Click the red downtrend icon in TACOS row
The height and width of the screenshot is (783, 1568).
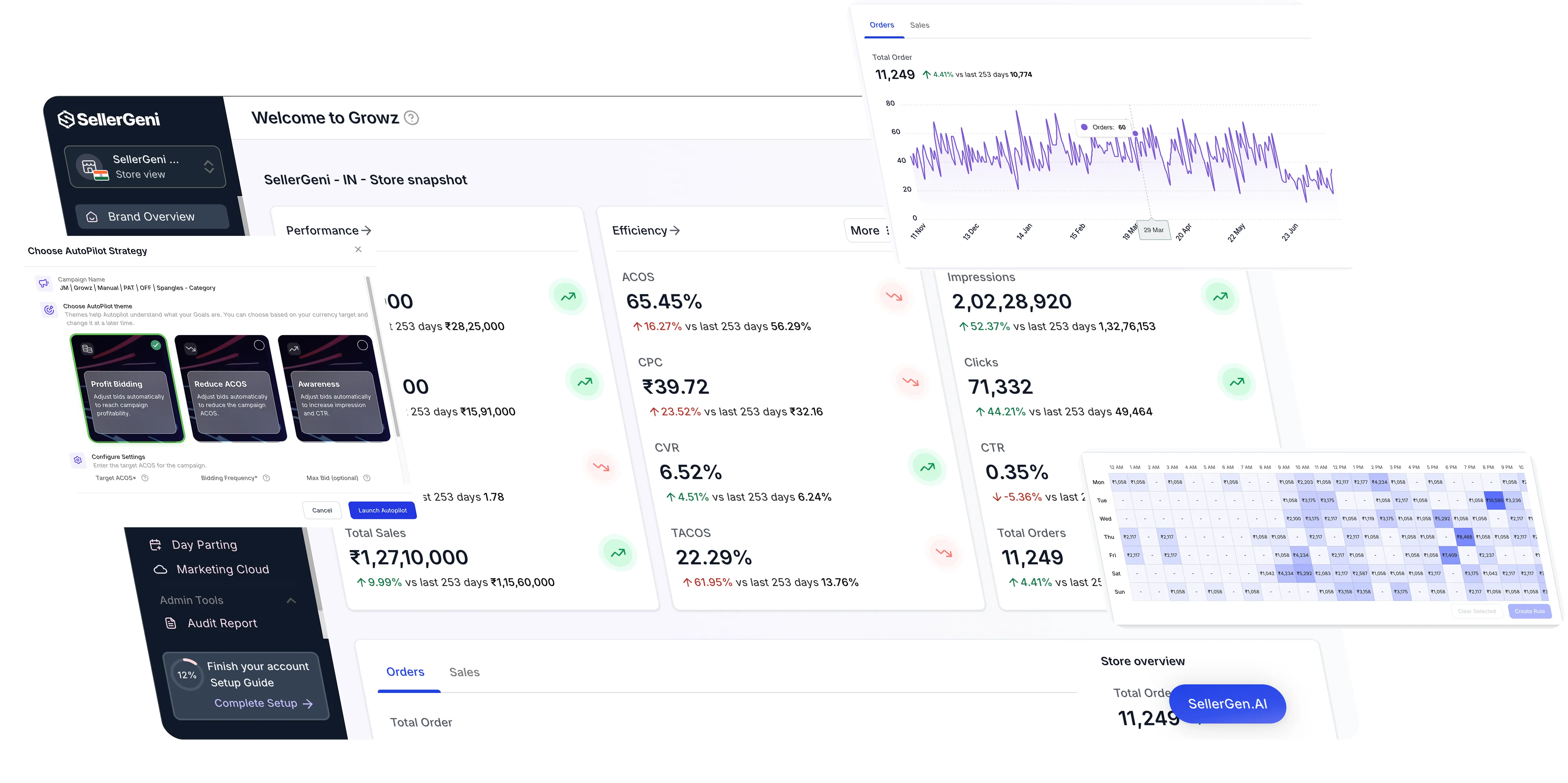point(944,553)
